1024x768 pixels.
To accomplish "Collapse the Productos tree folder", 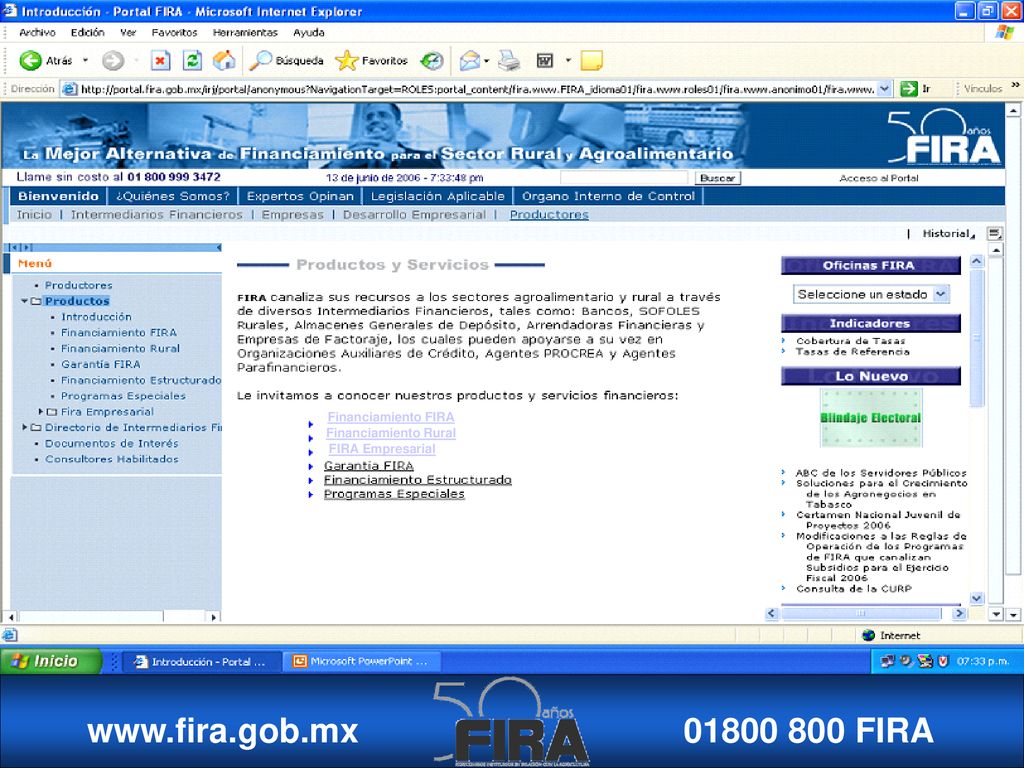I will coord(24,301).
